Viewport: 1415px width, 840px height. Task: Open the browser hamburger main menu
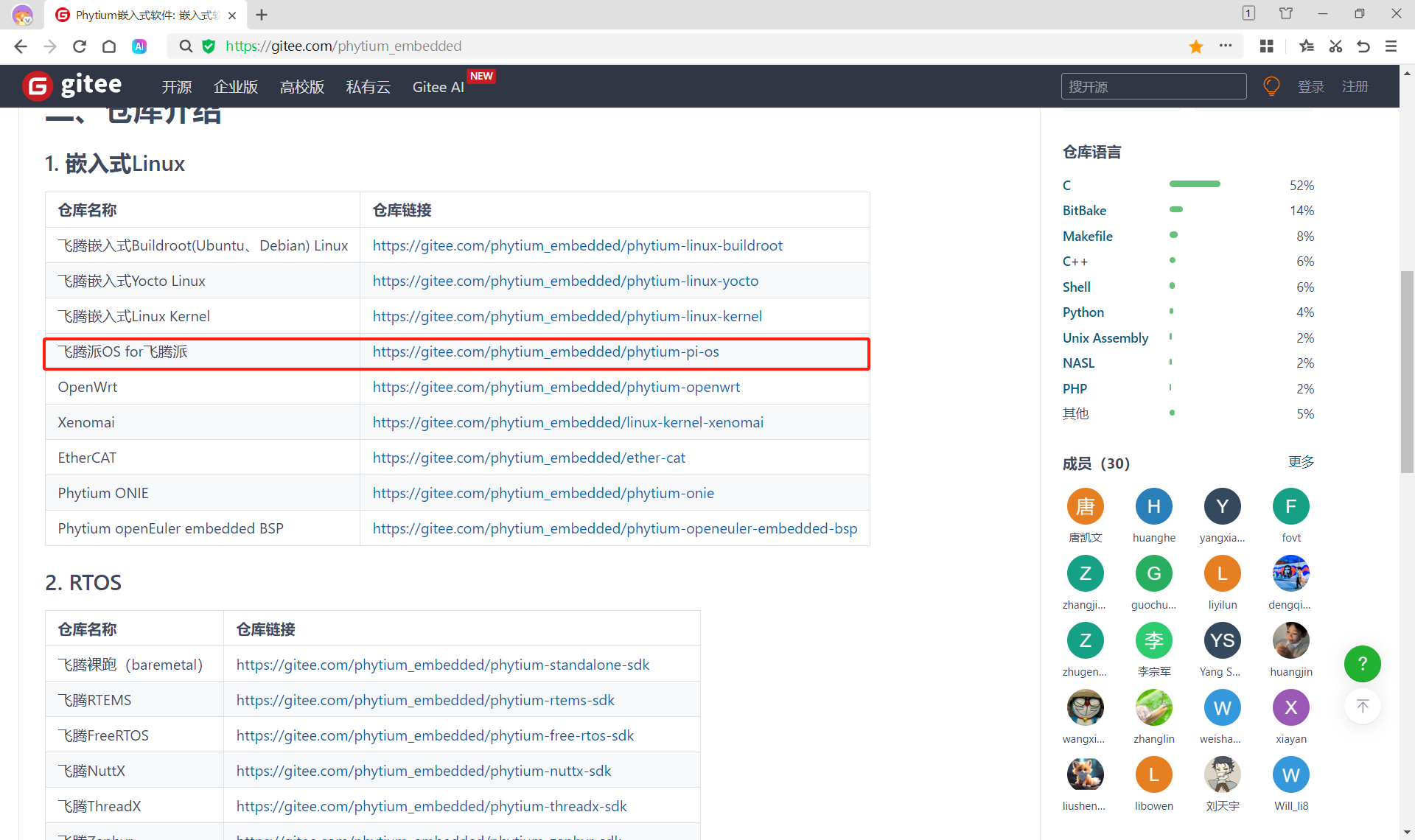[x=1391, y=46]
